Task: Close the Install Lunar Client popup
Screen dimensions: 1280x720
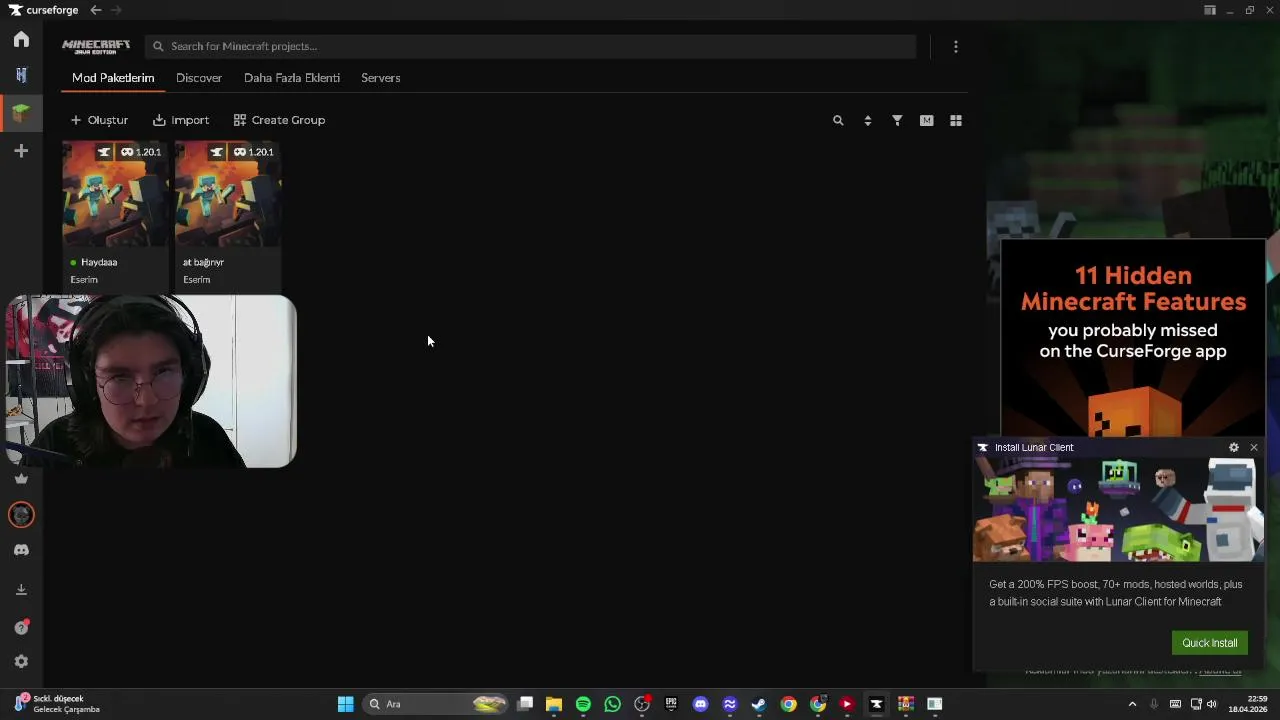Action: 1254,447
